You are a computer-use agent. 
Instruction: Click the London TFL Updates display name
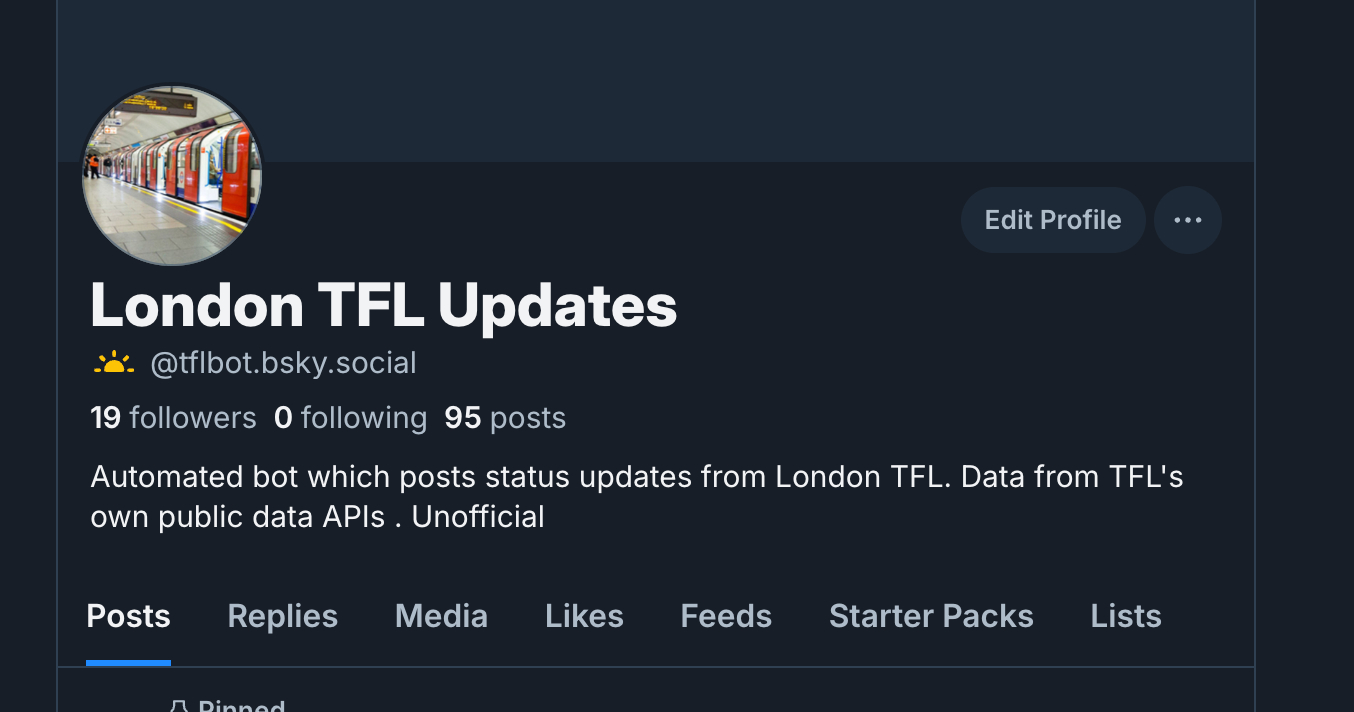(x=384, y=305)
